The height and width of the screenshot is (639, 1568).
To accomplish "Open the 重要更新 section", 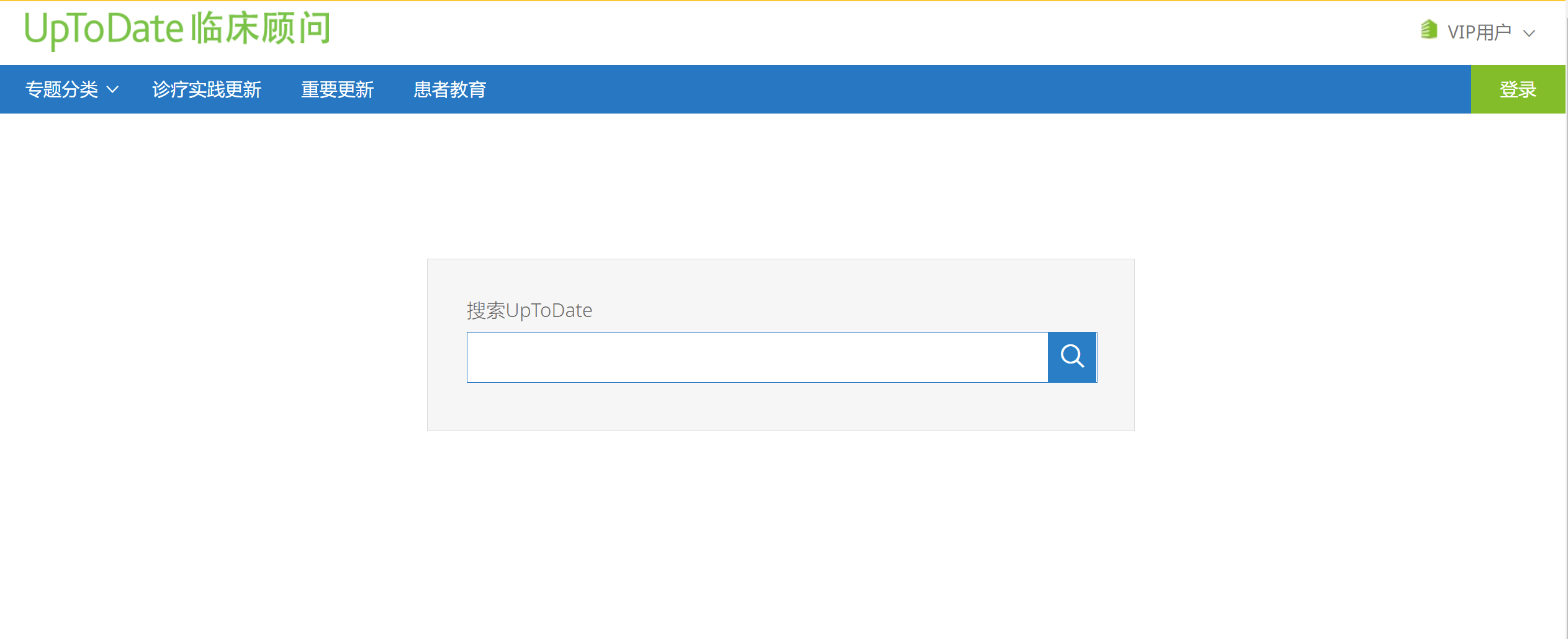I will (x=337, y=89).
